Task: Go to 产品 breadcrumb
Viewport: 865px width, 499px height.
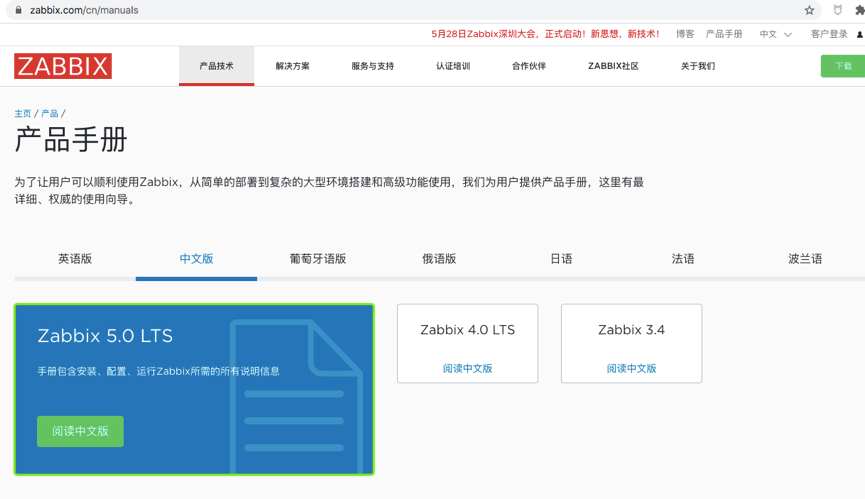Action: (50, 114)
